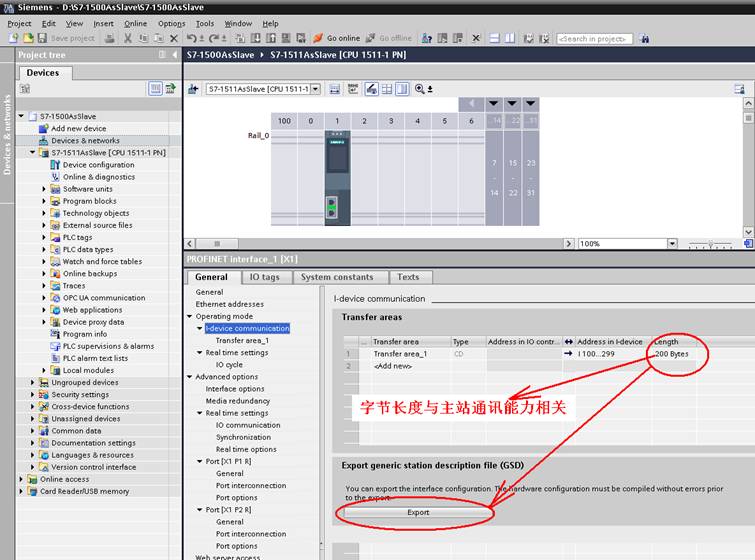Image resolution: width=755 pixels, height=560 pixels.
Task: Click the New project icon
Action: [13, 38]
